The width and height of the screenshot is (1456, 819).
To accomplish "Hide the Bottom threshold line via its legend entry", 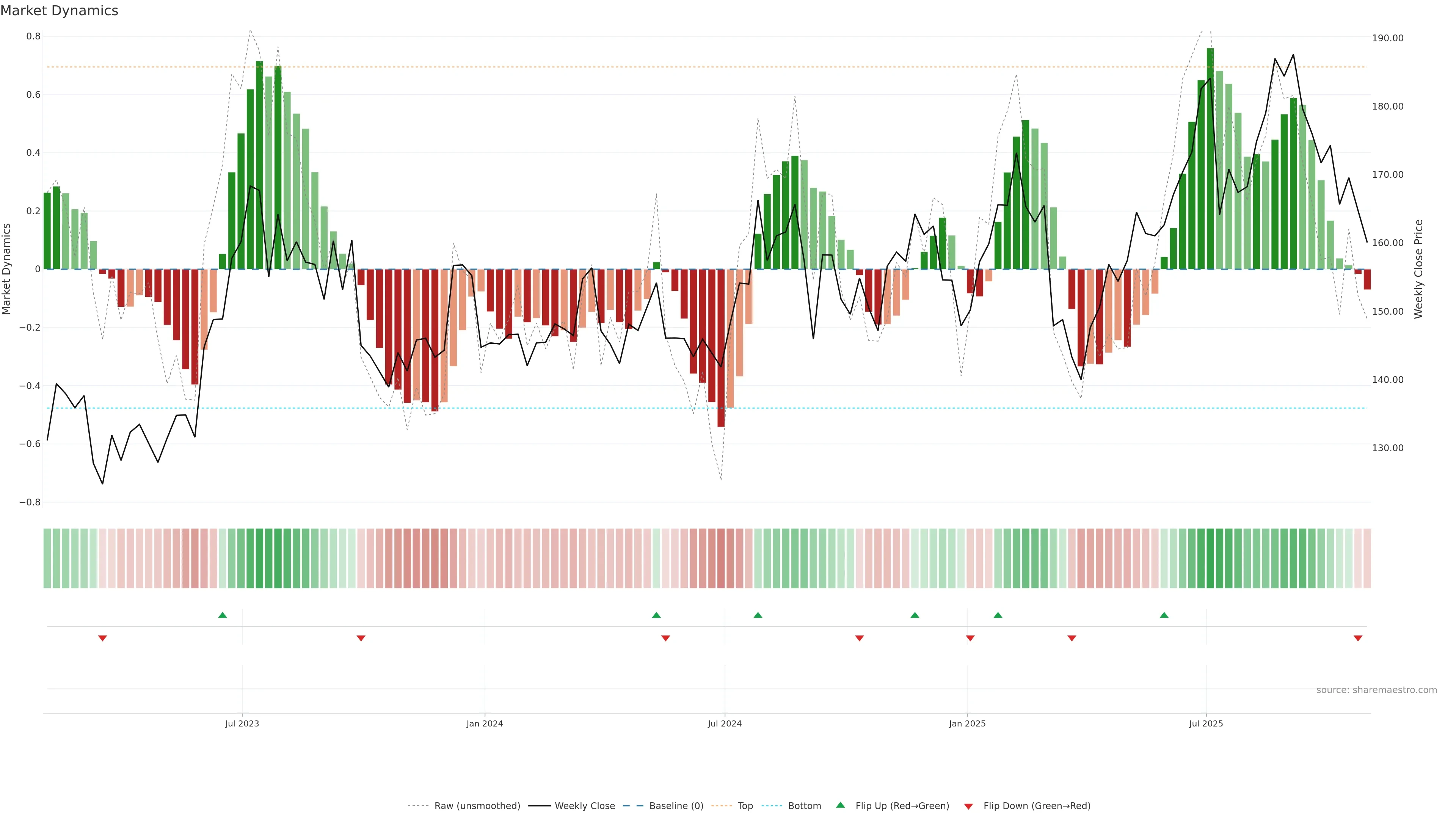I will 804,806.
